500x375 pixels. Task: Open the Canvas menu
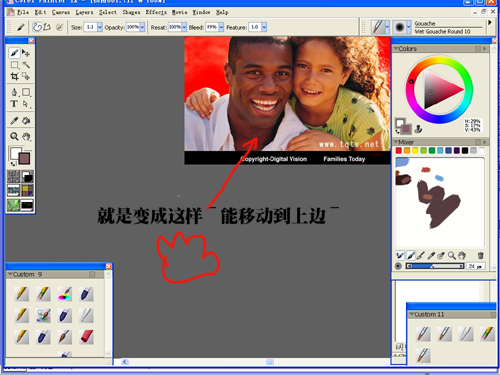tap(61, 12)
